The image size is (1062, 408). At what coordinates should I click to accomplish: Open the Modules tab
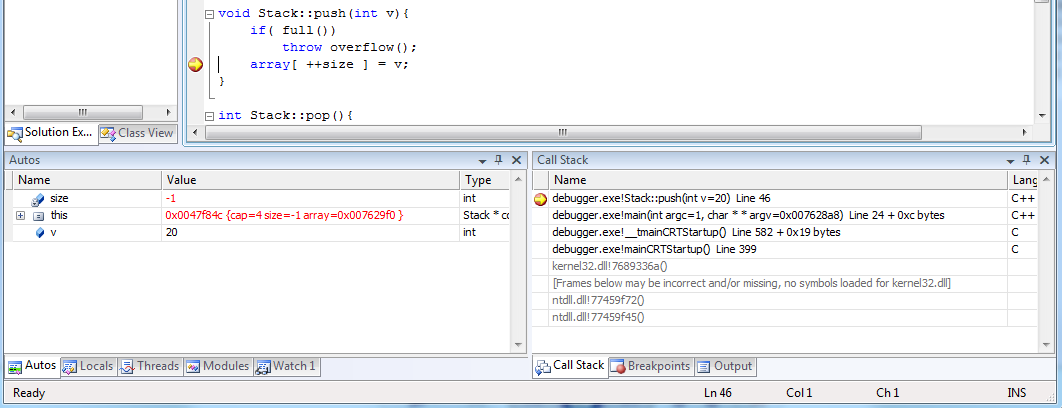(x=217, y=367)
